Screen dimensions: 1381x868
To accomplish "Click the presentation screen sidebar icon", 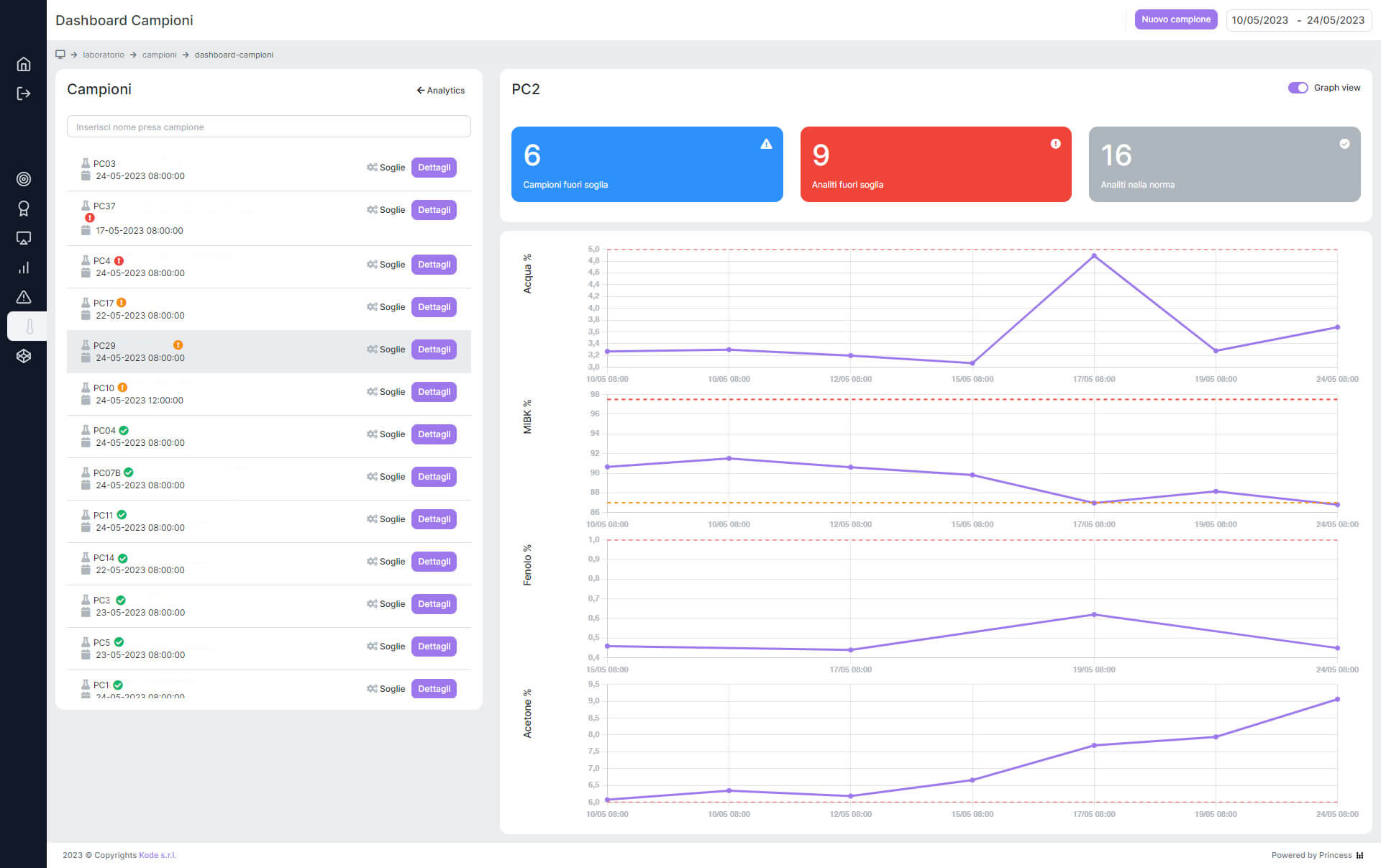I will tap(23, 238).
